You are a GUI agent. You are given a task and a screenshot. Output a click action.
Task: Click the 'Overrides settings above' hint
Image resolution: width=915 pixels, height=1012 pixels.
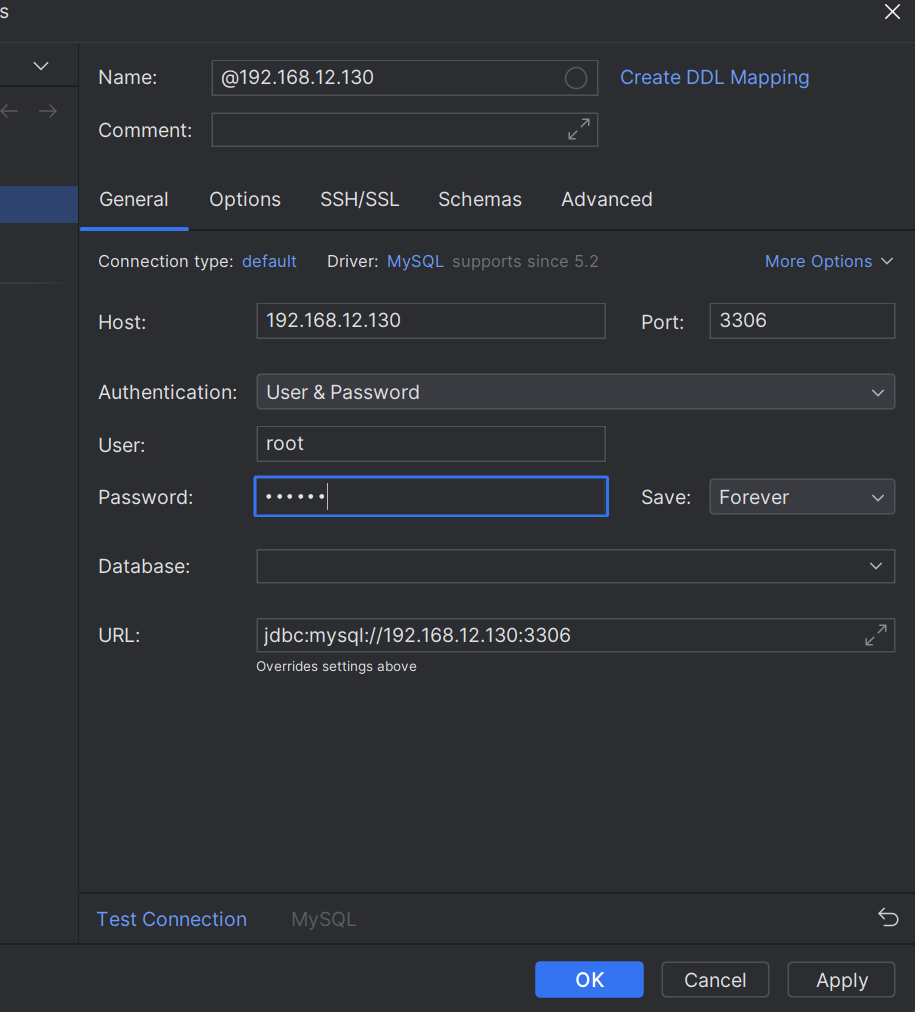336,667
